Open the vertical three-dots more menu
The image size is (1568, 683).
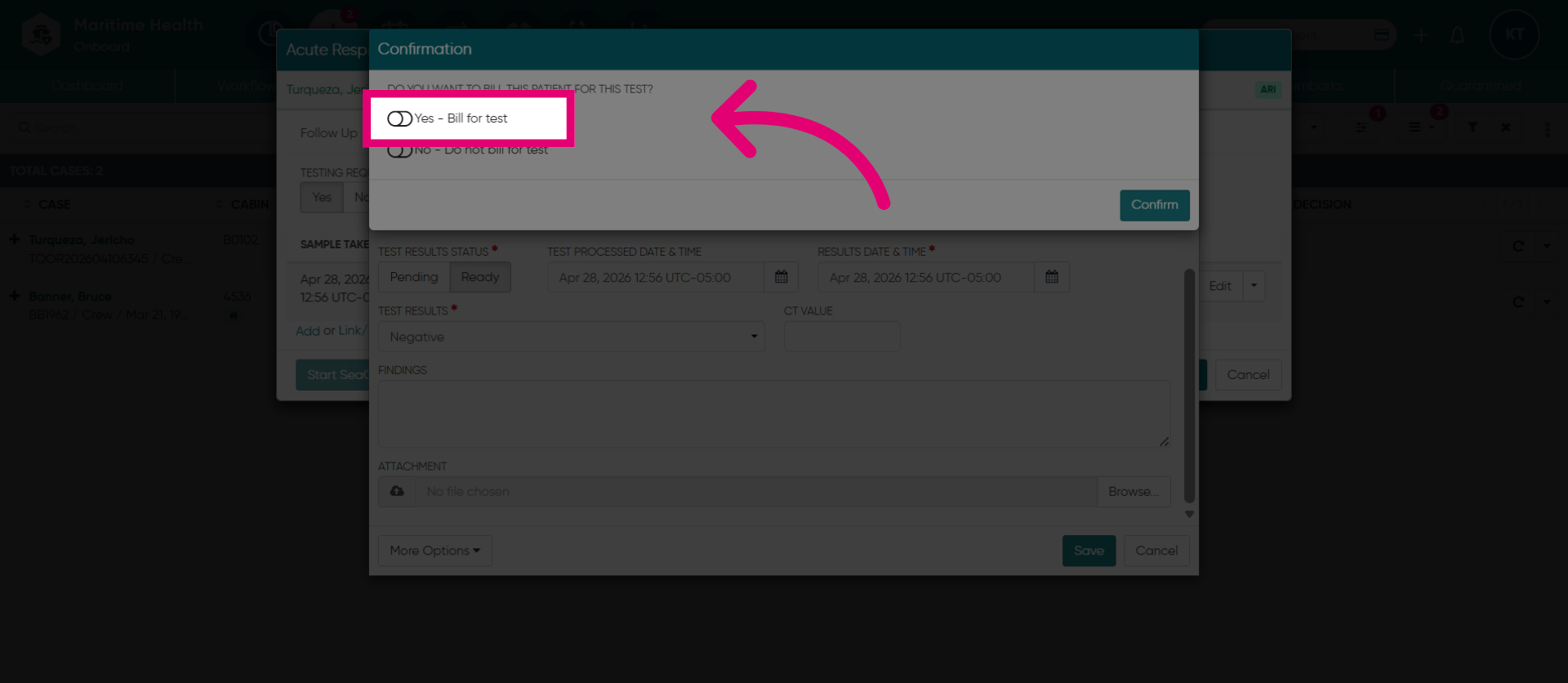tap(1547, 129)
